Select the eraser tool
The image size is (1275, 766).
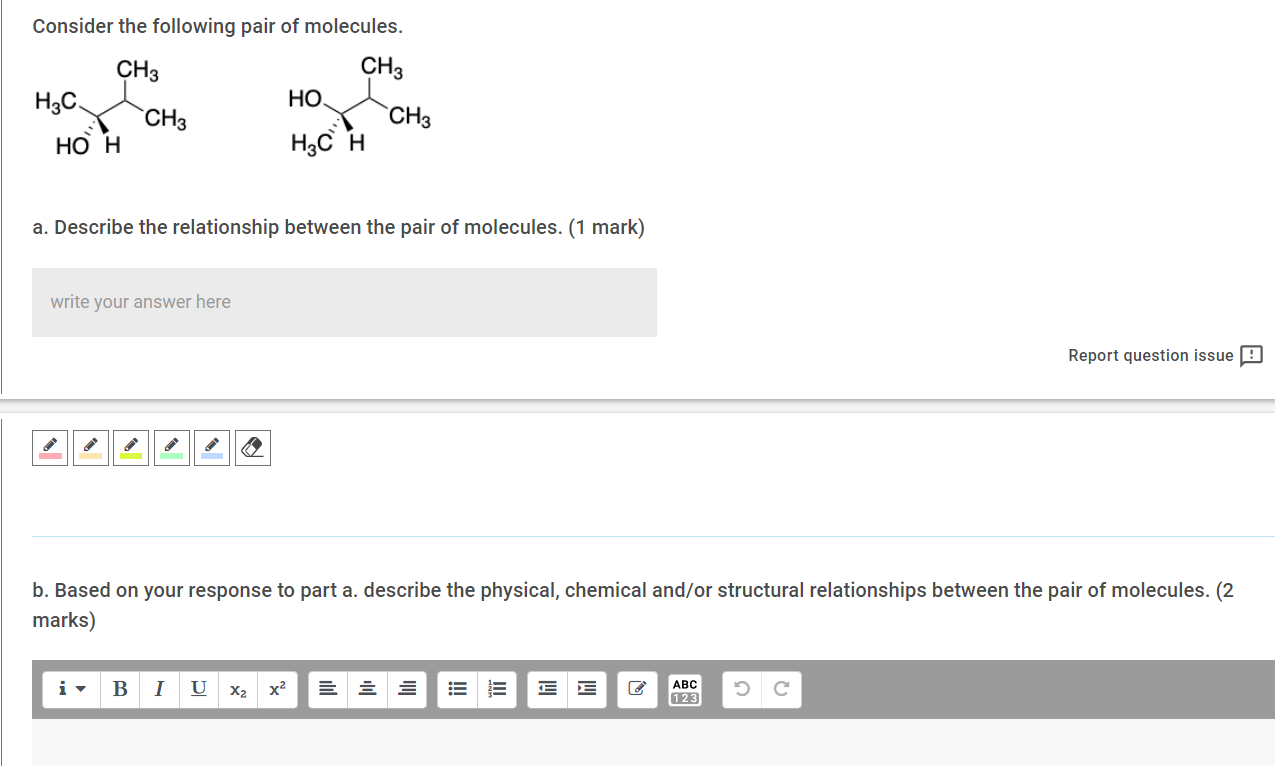(x=252, y=447)
